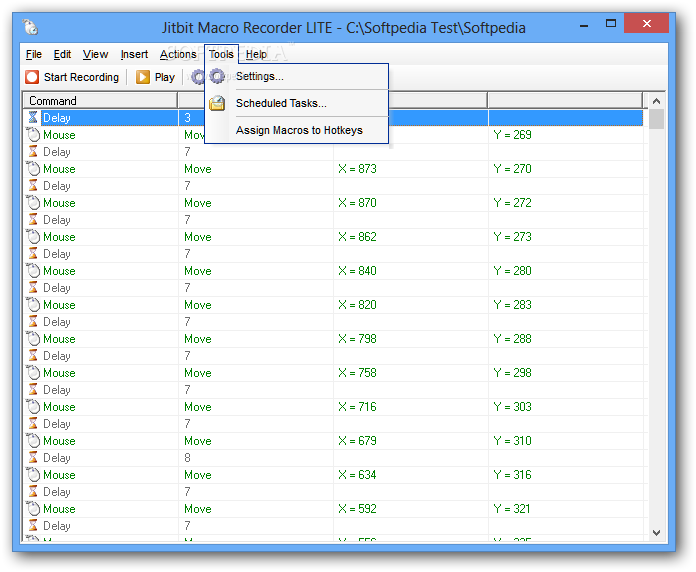
Task: Click the scroll up arrow
Action: point(656,101)
